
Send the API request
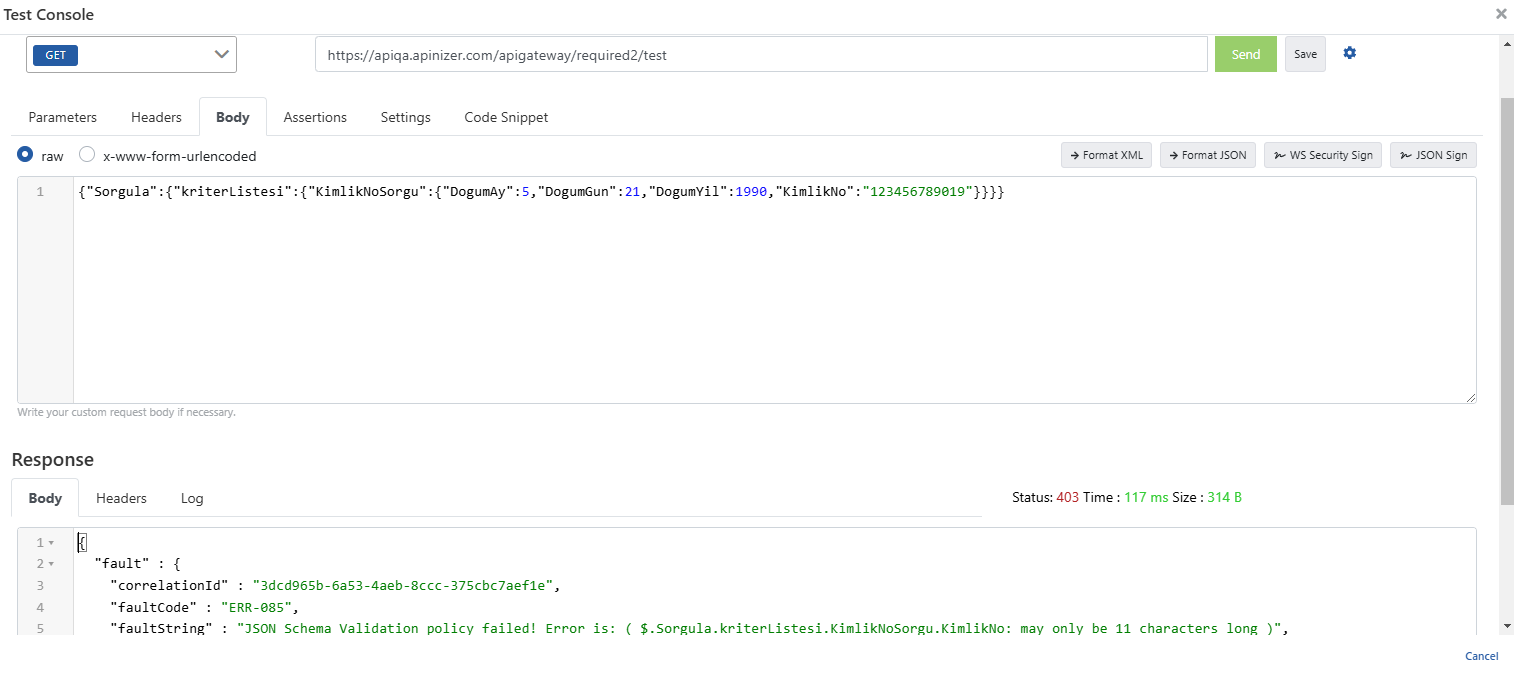[x=1245, y=54]
